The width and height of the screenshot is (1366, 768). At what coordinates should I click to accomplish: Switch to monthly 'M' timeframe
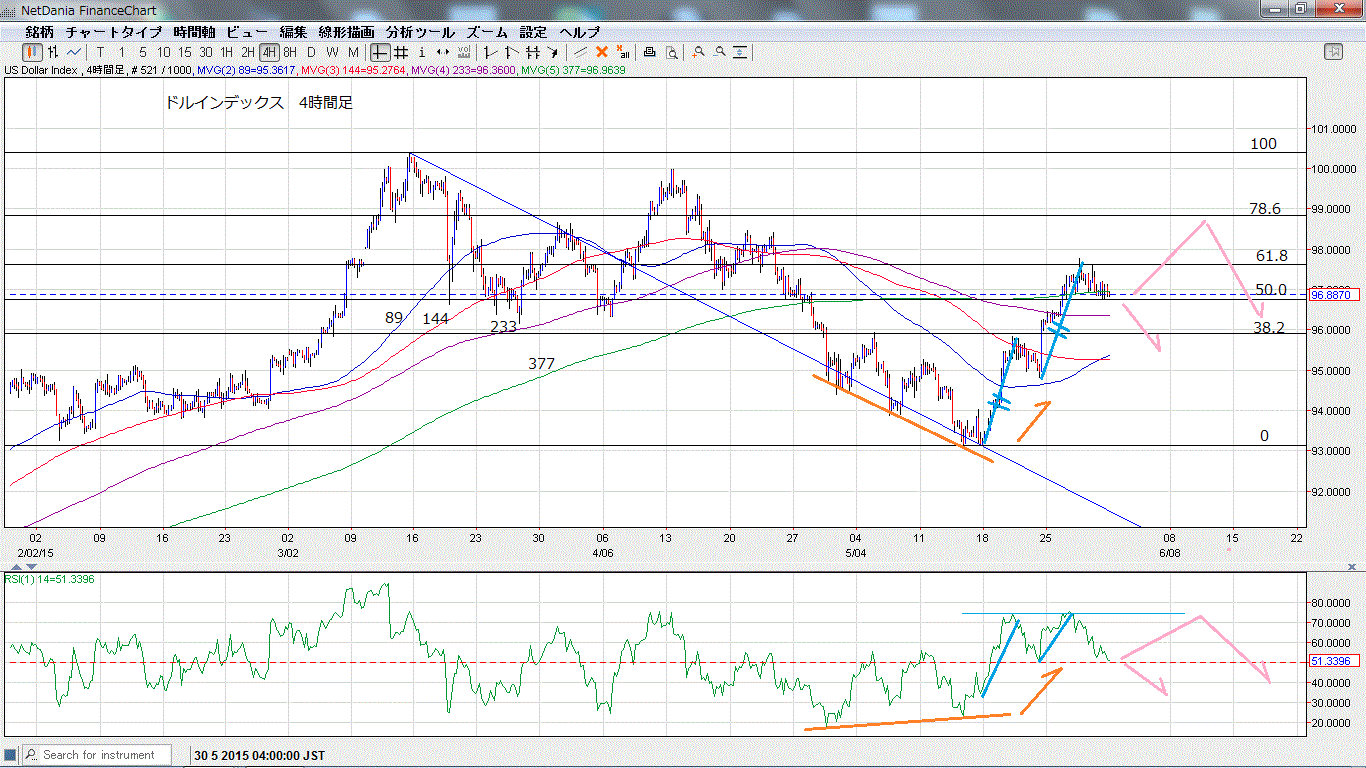coord(353,52)
